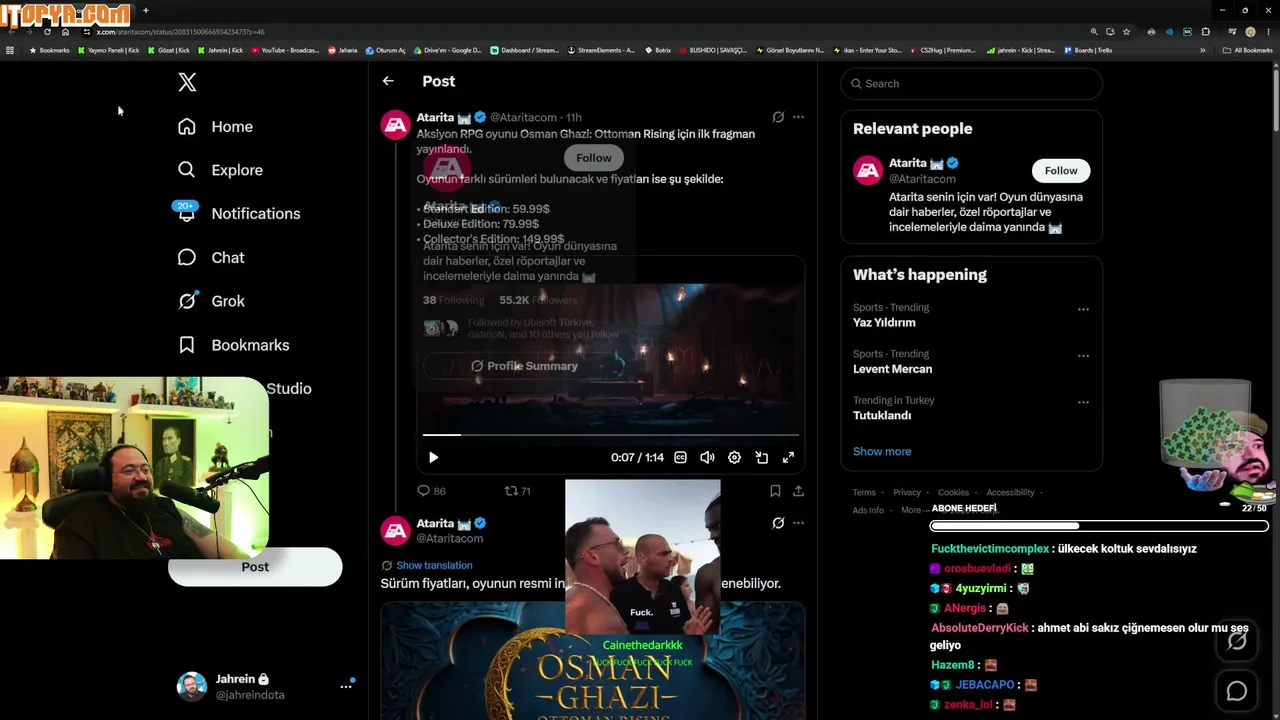Image resolution: width=1280 pixels, height=720 pixels.
Task: Open the Chrome three-dot menu
Action: [1267, 32]
